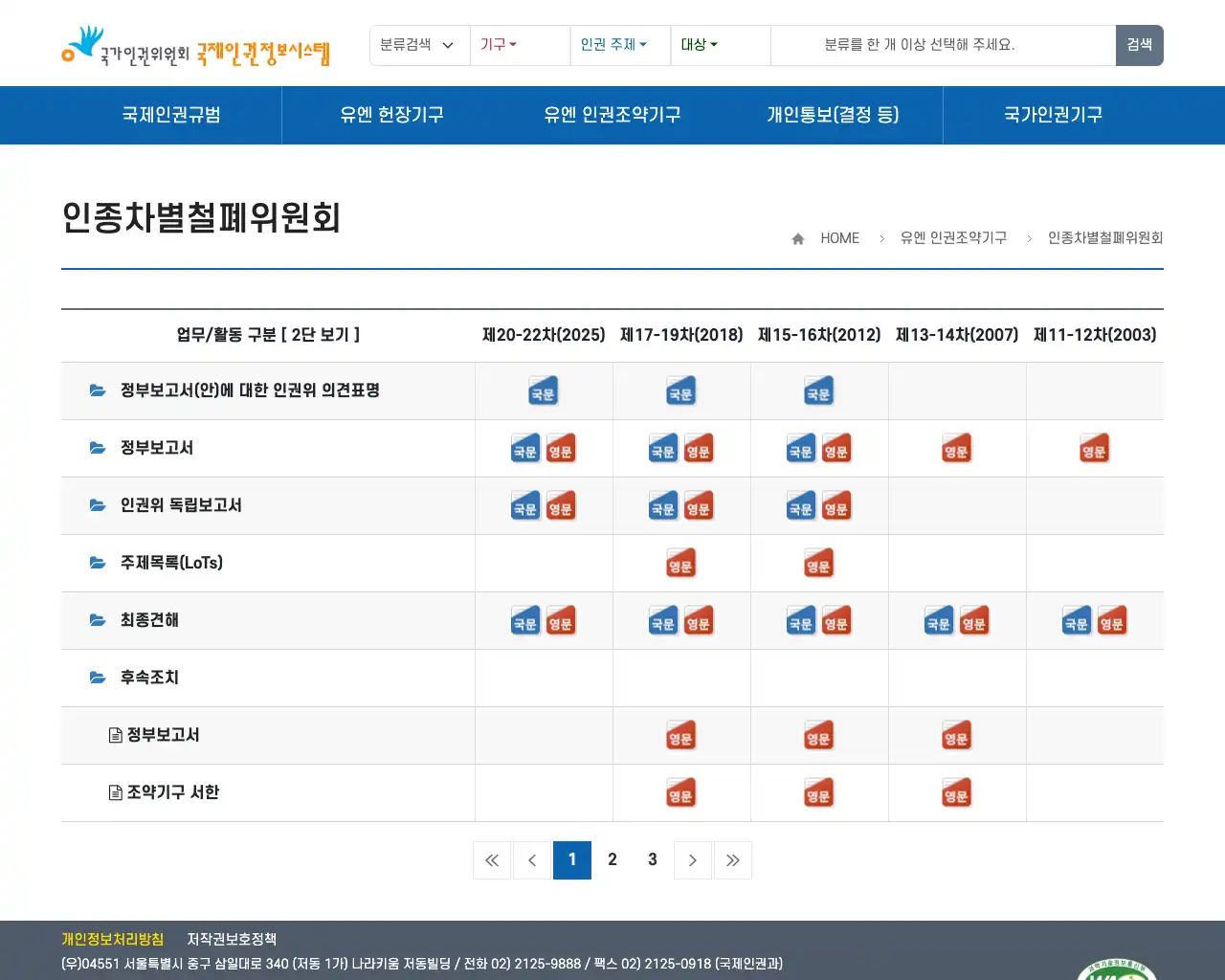This screenshot has width=1225, height=980.
Task: Open 국문 인권위 의견표명 for 제15-16차(2012)
Action: tap(819, 390)
